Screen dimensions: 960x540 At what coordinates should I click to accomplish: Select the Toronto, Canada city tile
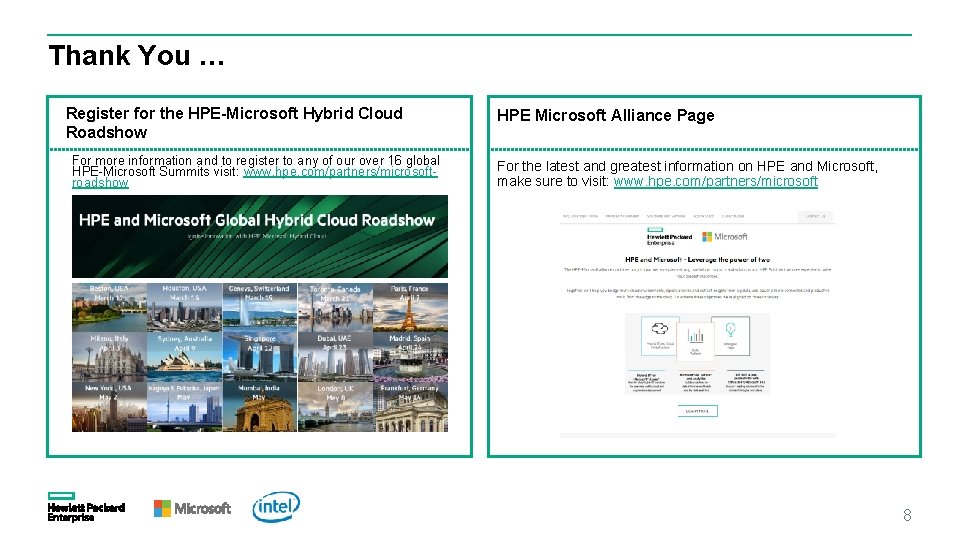tap(335, 307)
